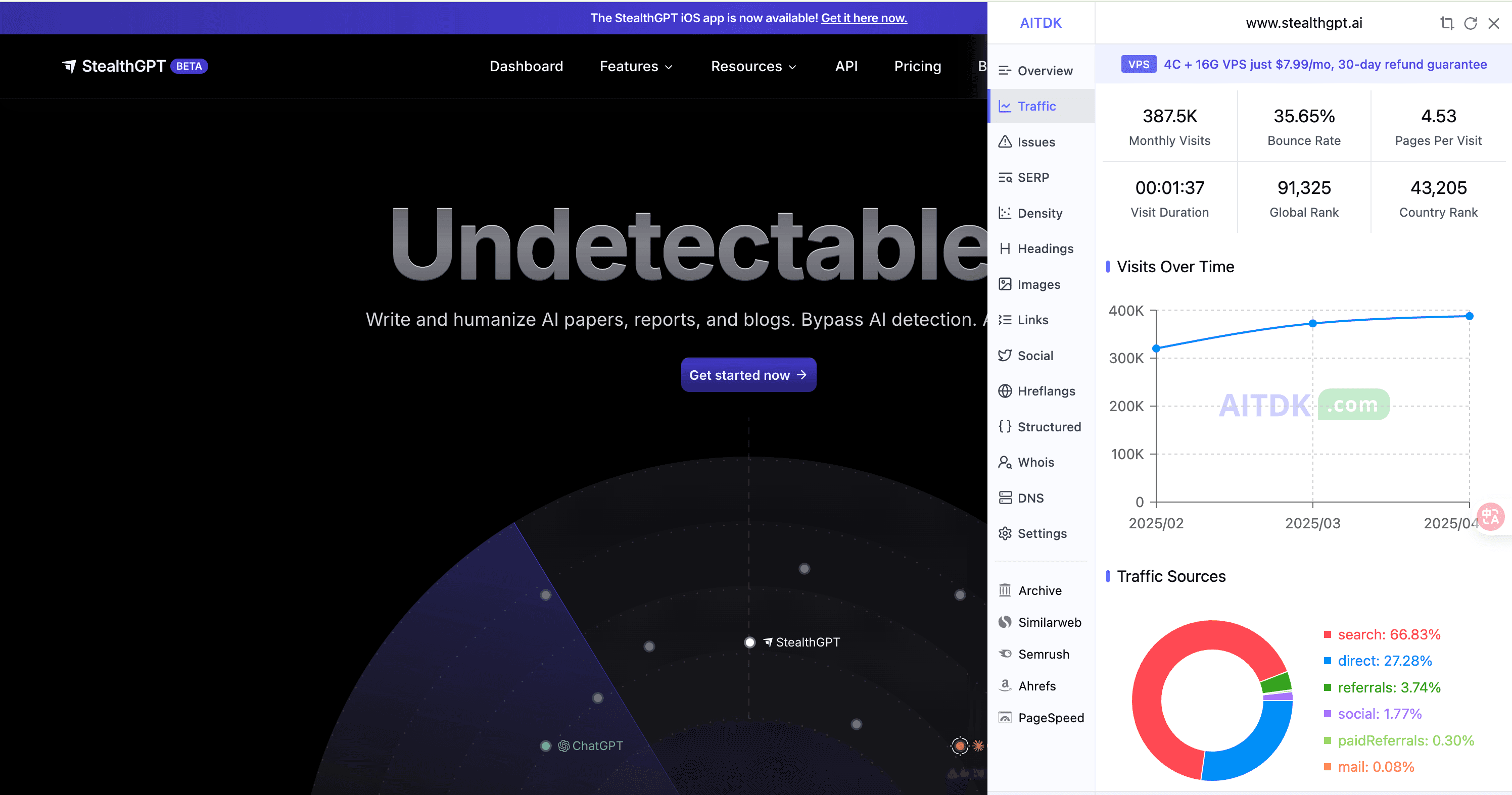Image resolution: width=1512 pixels, height=795 pixels.
Task: Open the Semrush logo icon
Action: pyautogui.click(x=1005, y=654)
